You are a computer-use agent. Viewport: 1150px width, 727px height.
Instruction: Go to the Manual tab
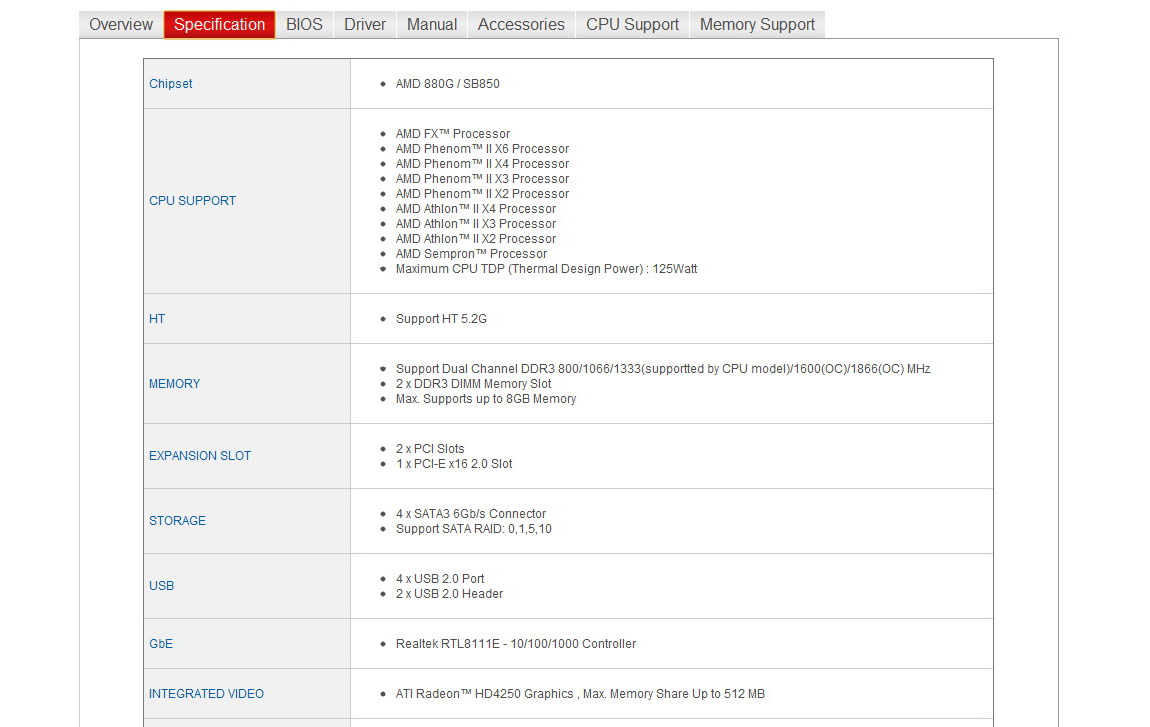(432, 24)
